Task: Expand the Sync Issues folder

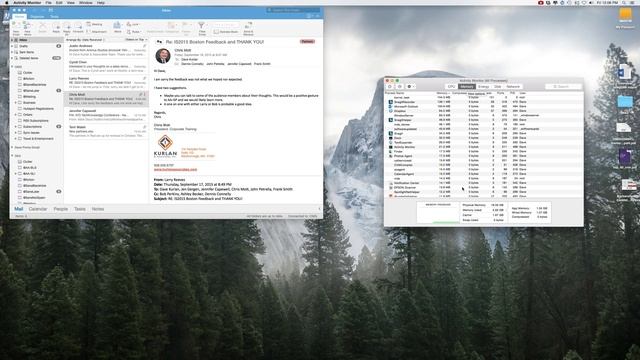Action: (x=16, y=133)
